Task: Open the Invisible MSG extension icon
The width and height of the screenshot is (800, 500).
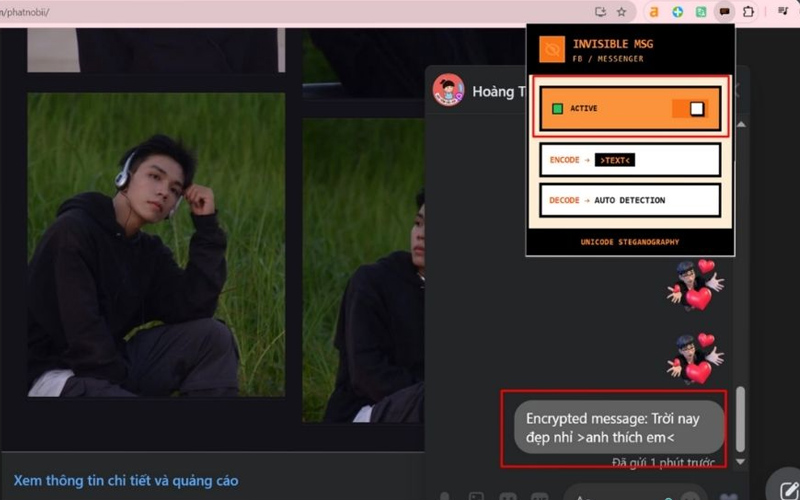Action: coord(725,12)
